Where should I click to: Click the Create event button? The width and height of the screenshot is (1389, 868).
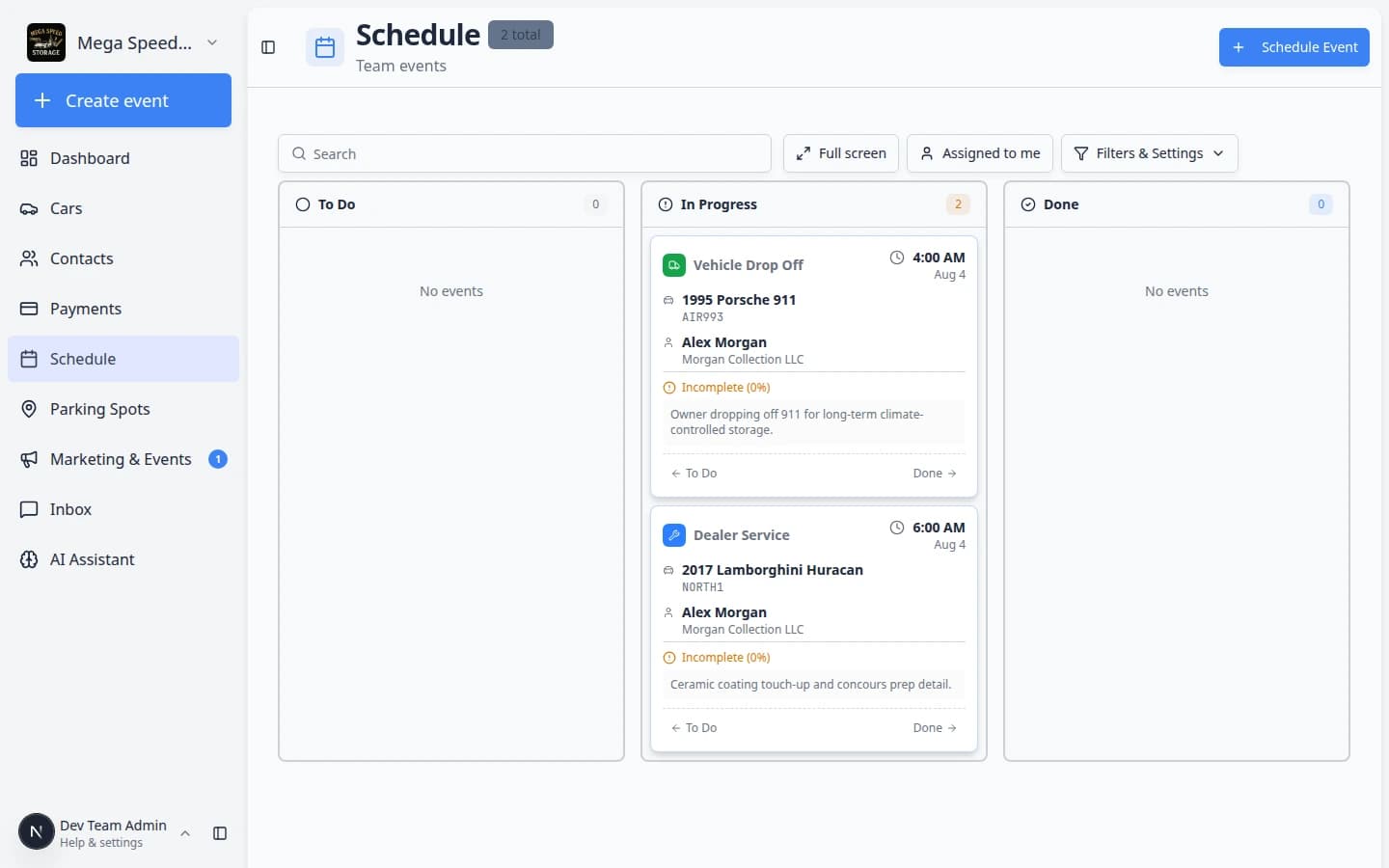tap(123, 100)
